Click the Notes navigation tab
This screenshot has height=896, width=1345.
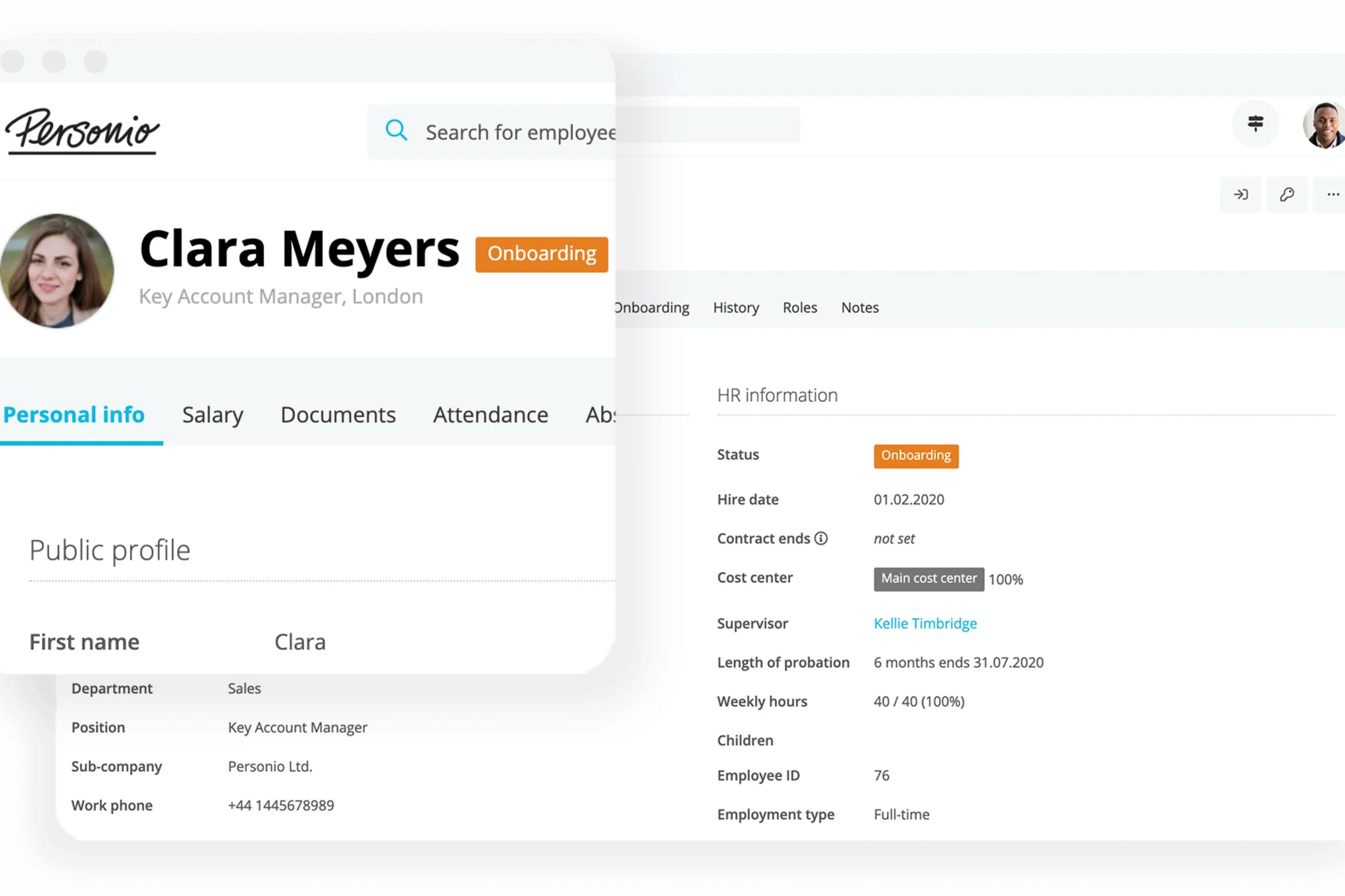[859, 307]
